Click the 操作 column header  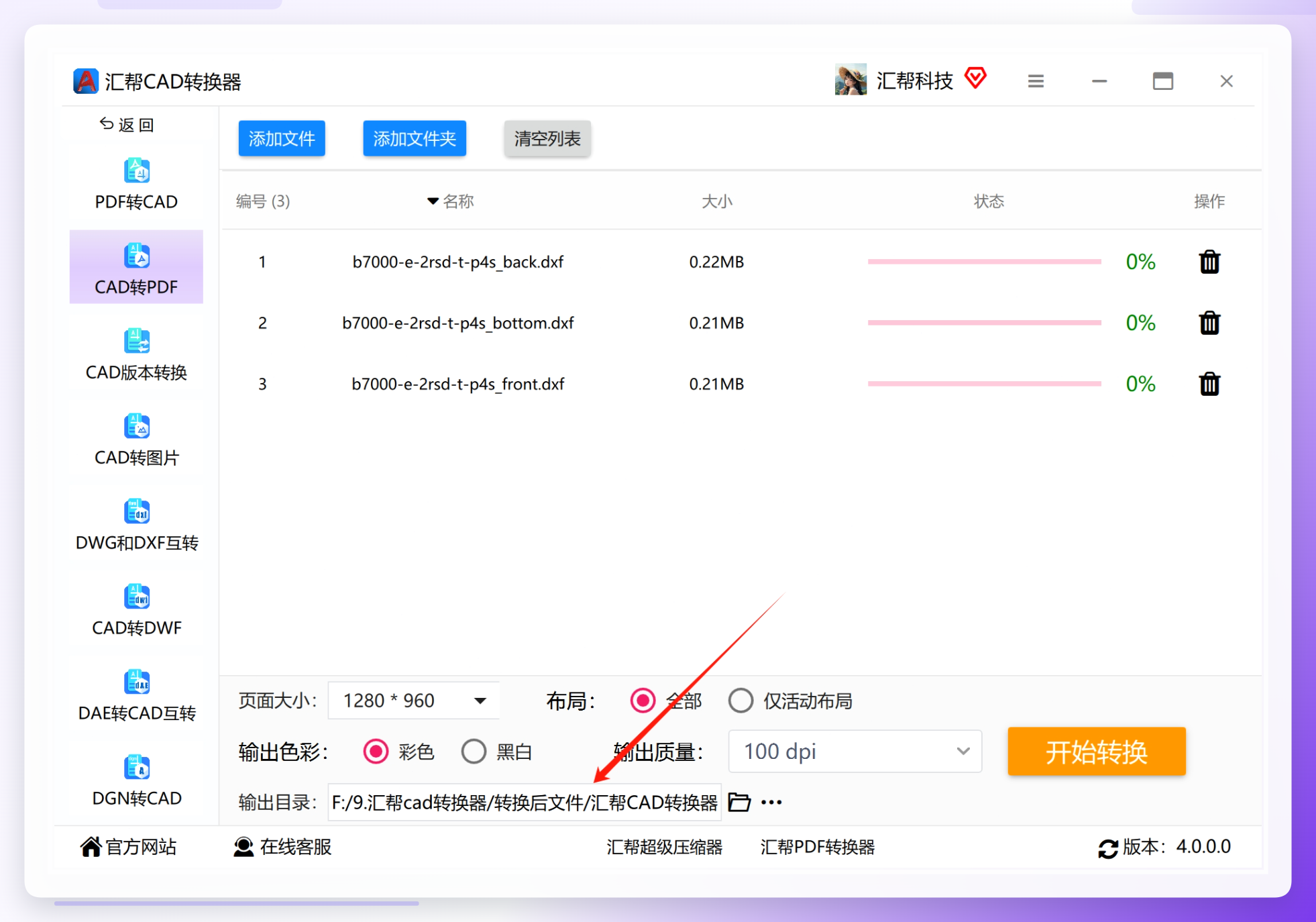[x=1209, y=201]
